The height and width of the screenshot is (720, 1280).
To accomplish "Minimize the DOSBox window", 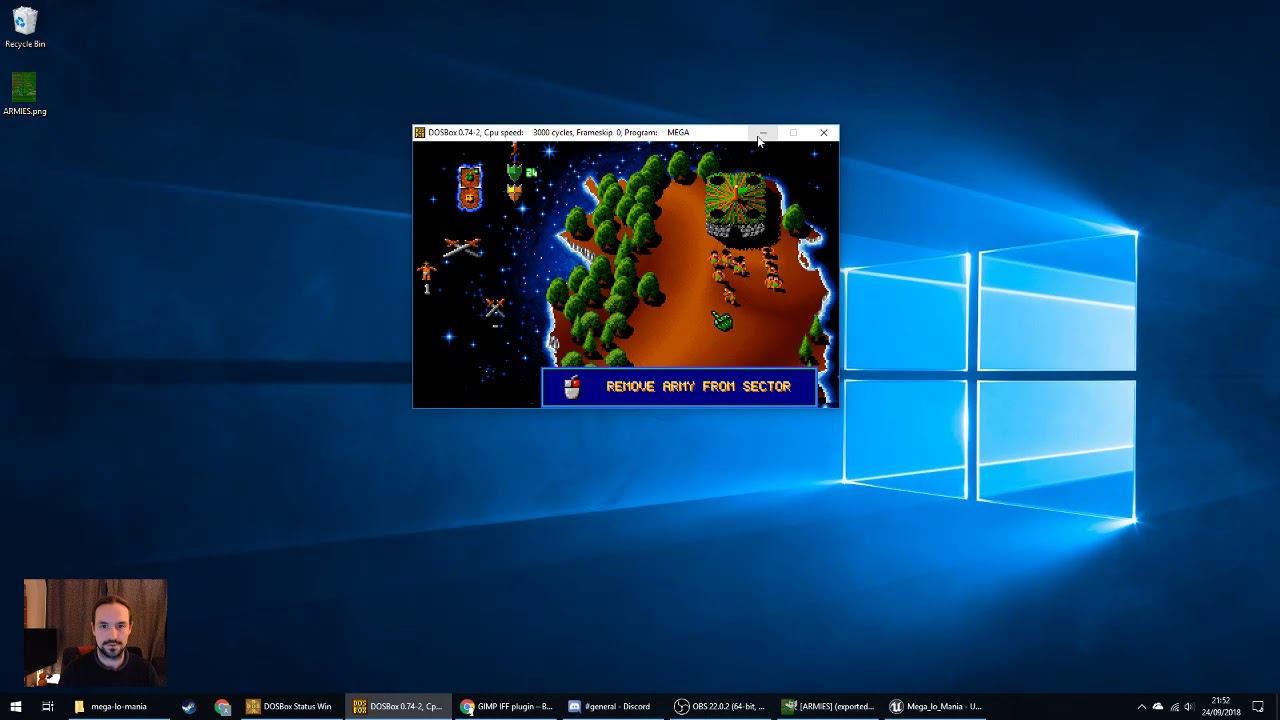I will (763, 132).
